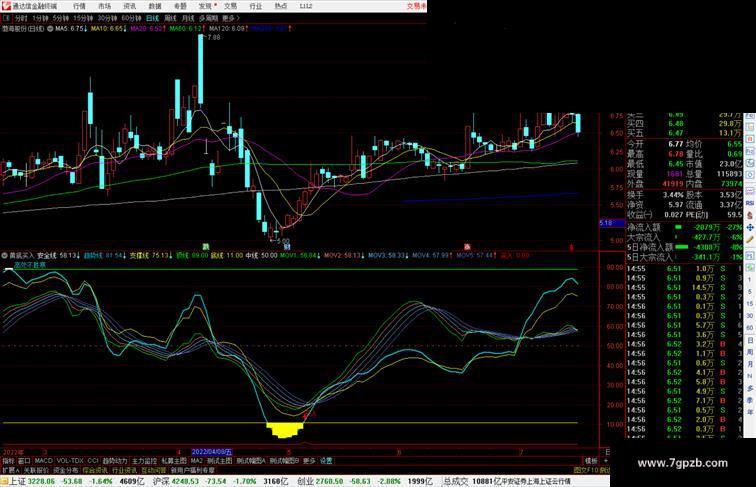Click the 日 period shortcut in right sidebar
The width and height of the screenshot is (756, 487).
750,340
